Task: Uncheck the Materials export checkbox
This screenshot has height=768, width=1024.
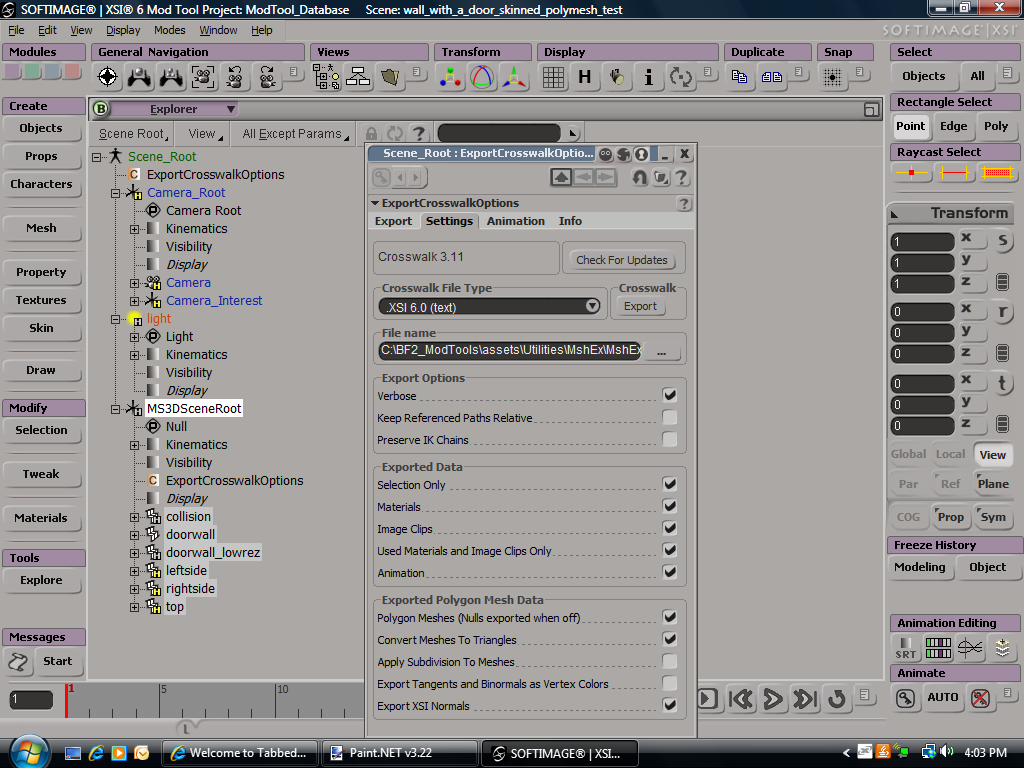Action: click(669, 506)
